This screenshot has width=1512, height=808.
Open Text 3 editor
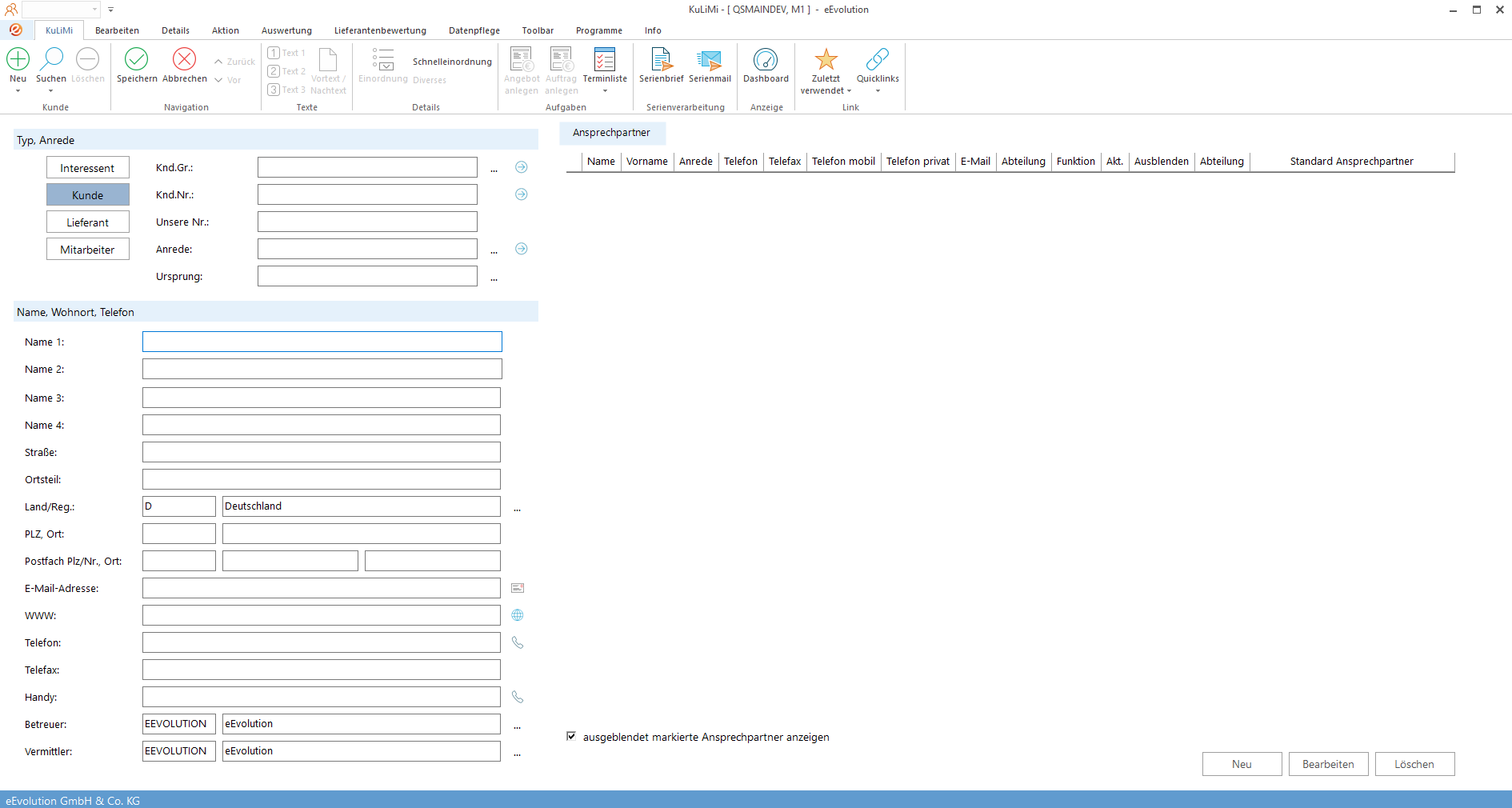pos(286,90)
